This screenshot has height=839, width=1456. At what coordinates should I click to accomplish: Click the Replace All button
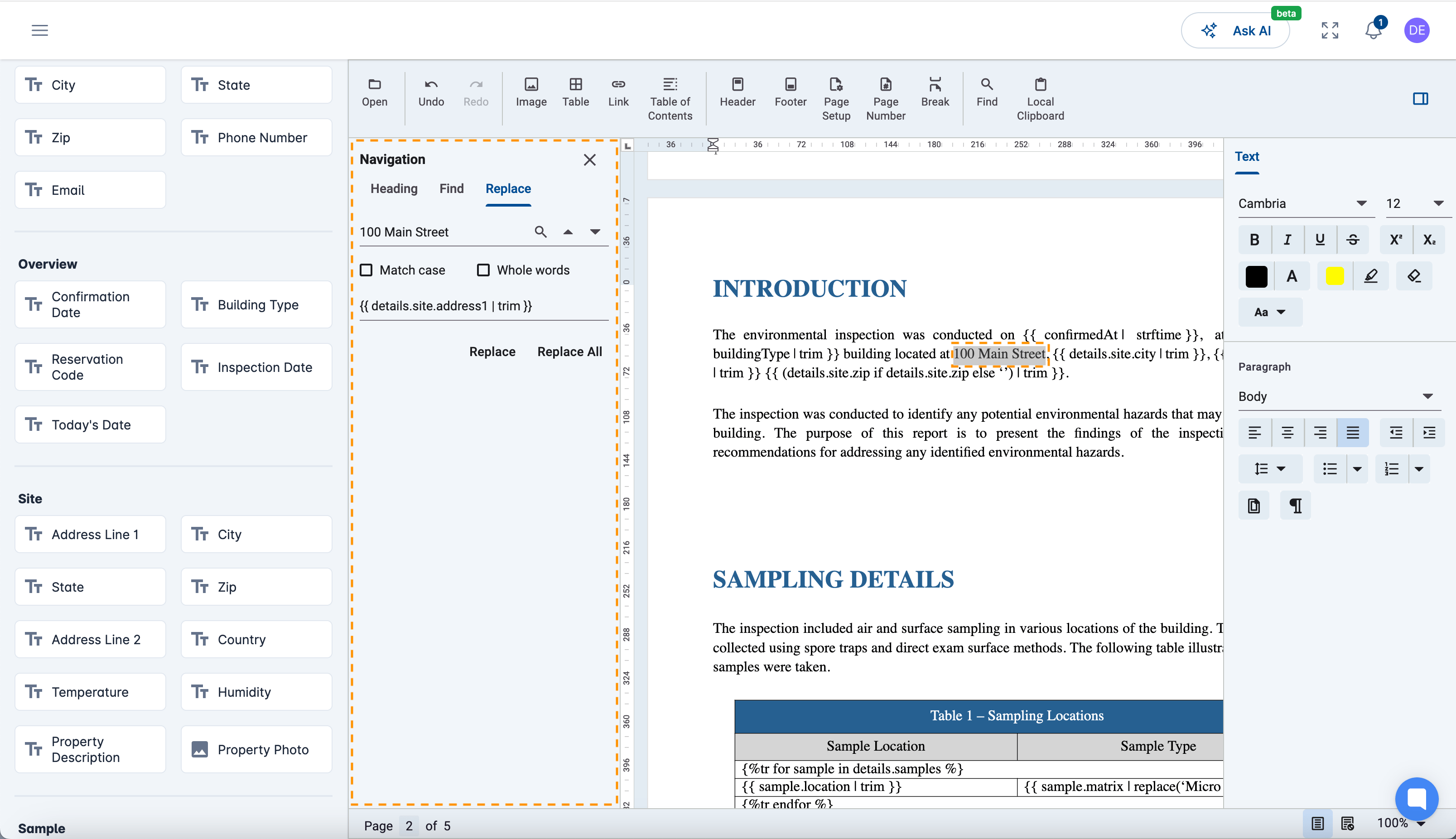(570, 352)
